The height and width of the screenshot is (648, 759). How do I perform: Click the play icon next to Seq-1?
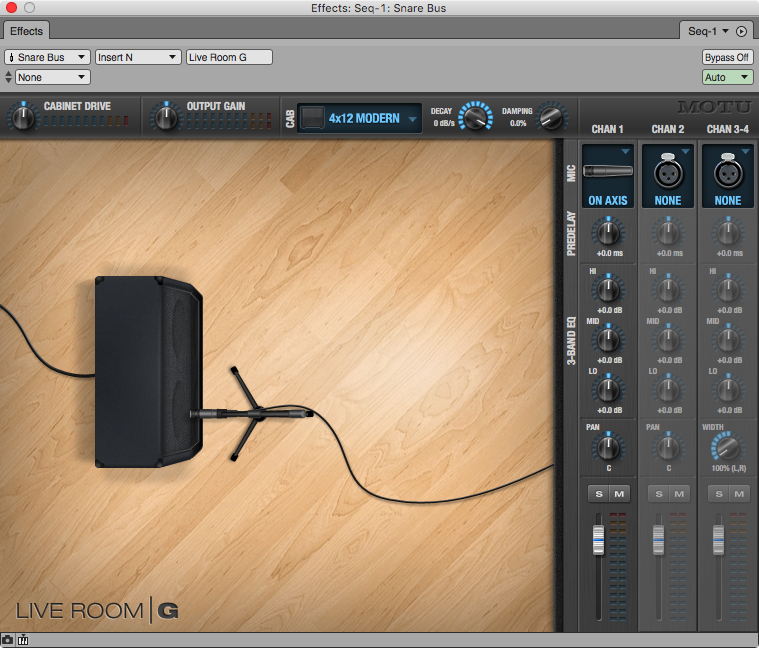[x=741, y=31]
